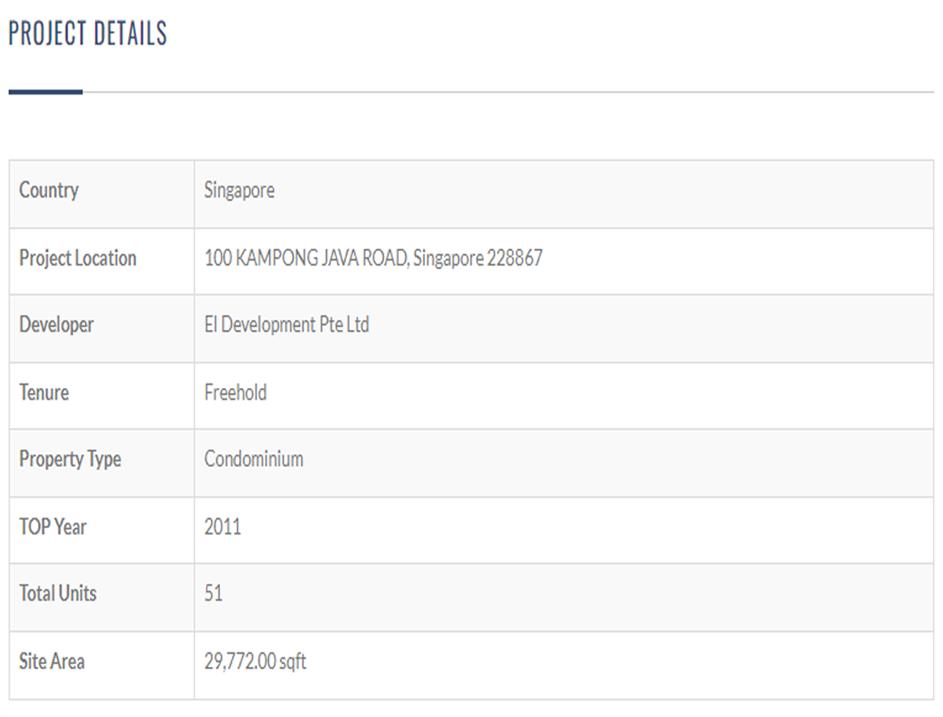Click postal code 228867 in address
The width and height of the screenshot is (943, 717).
coord(515,258)
